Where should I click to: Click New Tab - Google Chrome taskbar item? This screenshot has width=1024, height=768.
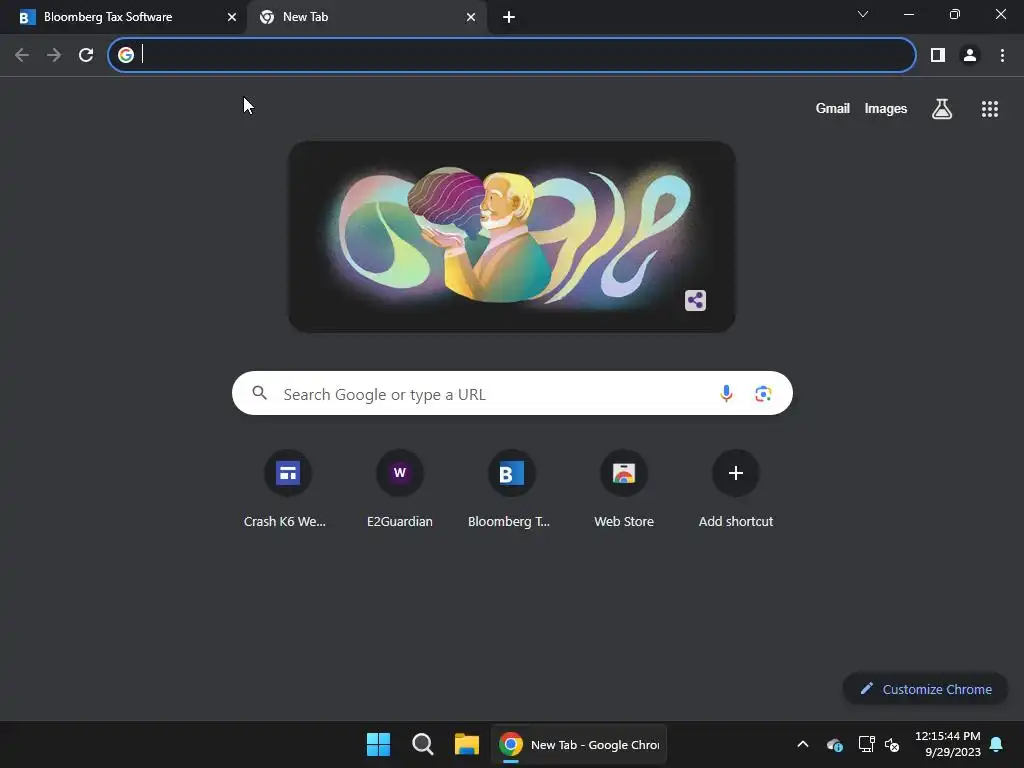tap(579, 744)
